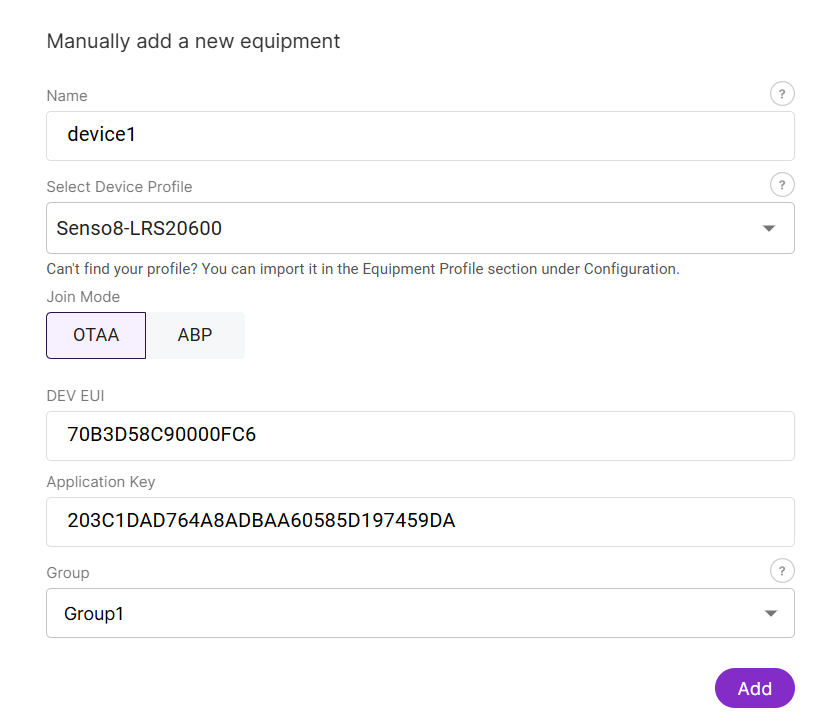Select the OTAA join mode

(95, 335)
